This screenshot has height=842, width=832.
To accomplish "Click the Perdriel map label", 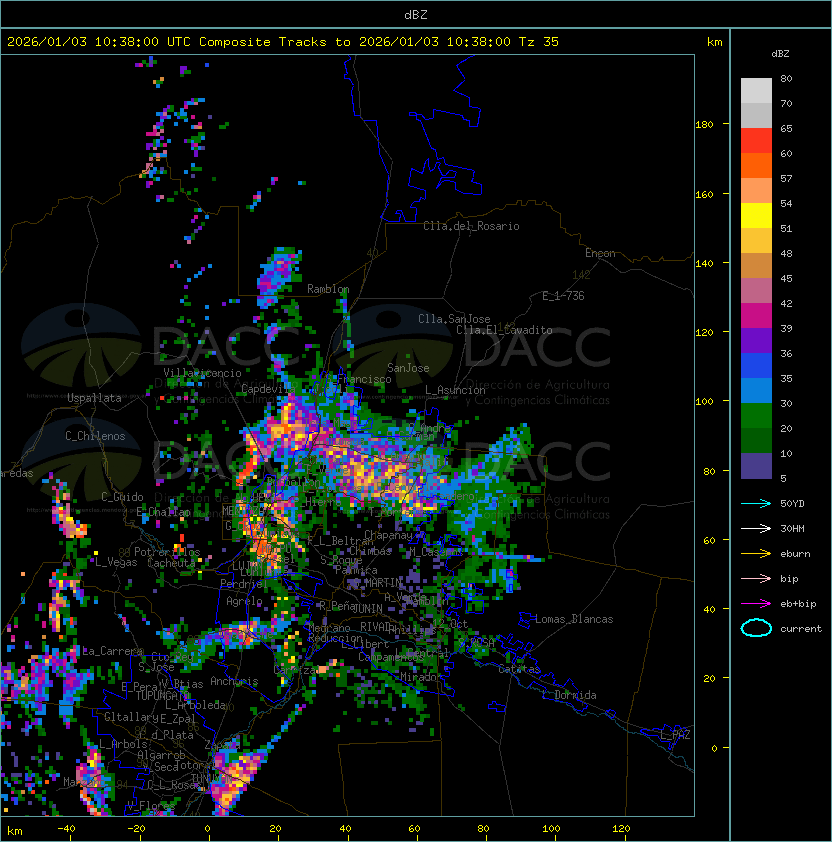I will tap(244, 584).
